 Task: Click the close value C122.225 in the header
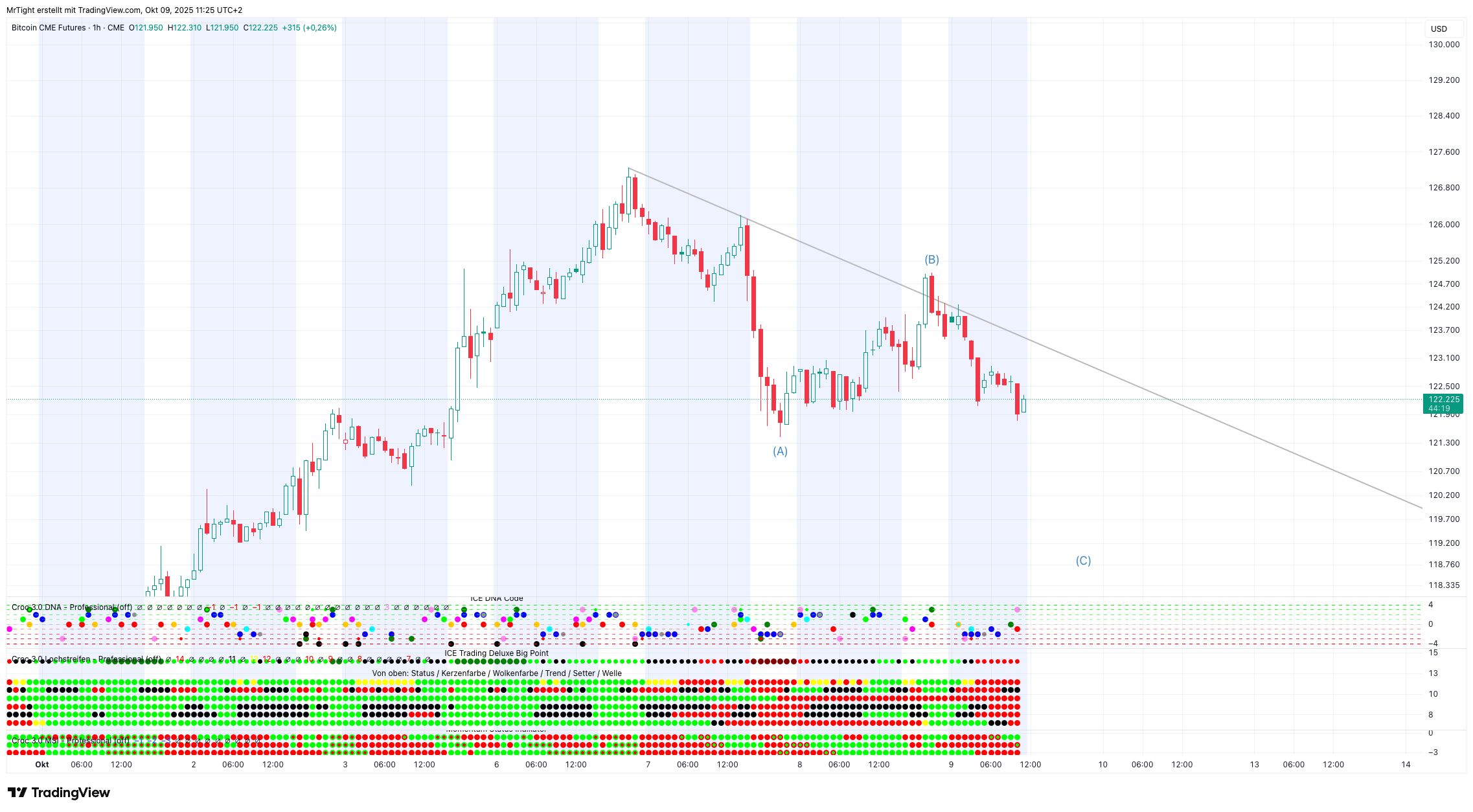260,28
